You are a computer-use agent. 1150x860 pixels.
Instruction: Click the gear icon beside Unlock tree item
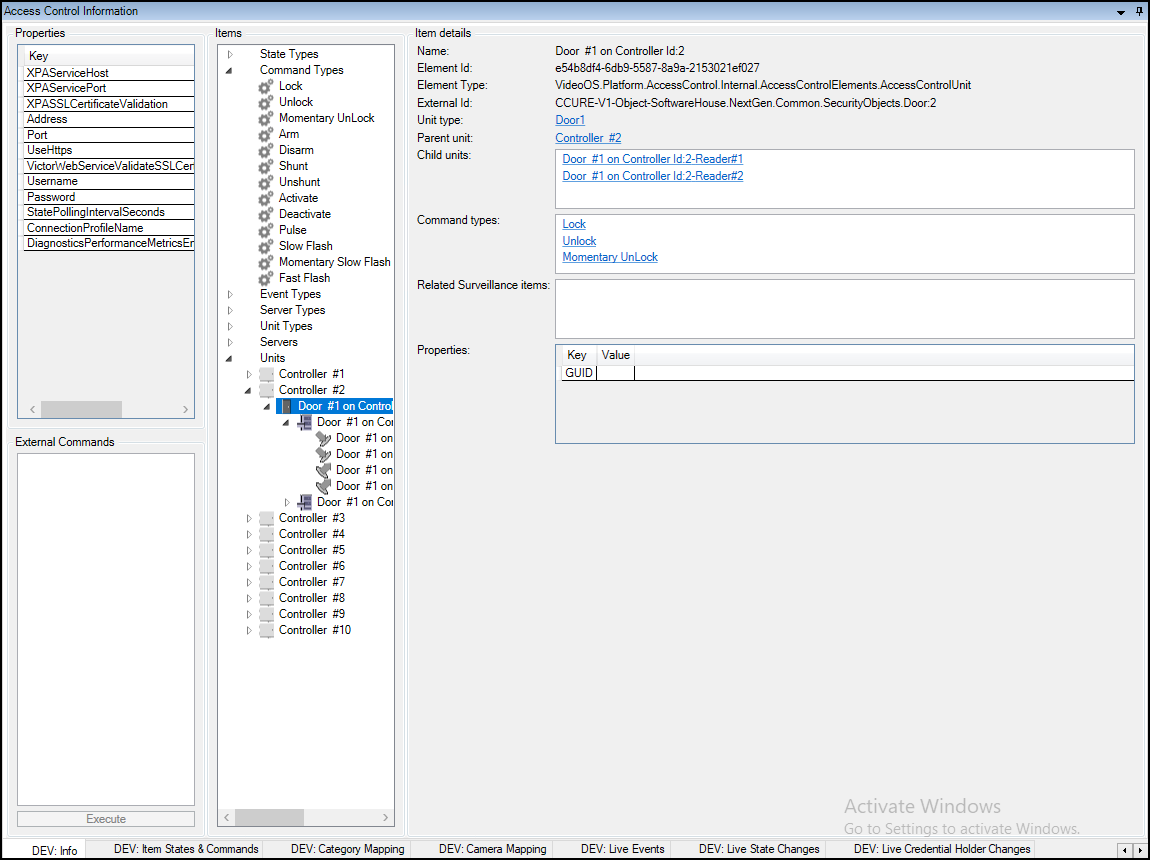pos(266,103)
